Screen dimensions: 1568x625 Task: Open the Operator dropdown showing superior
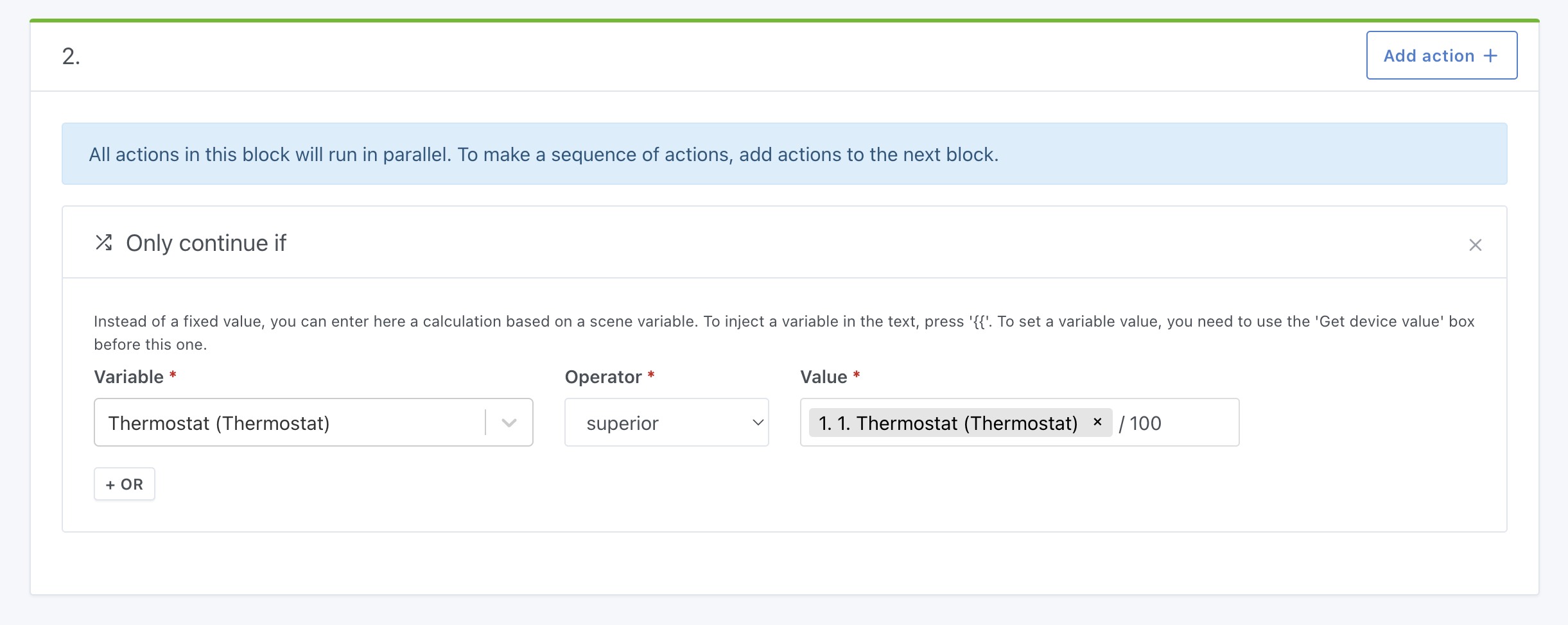[666, 423]
